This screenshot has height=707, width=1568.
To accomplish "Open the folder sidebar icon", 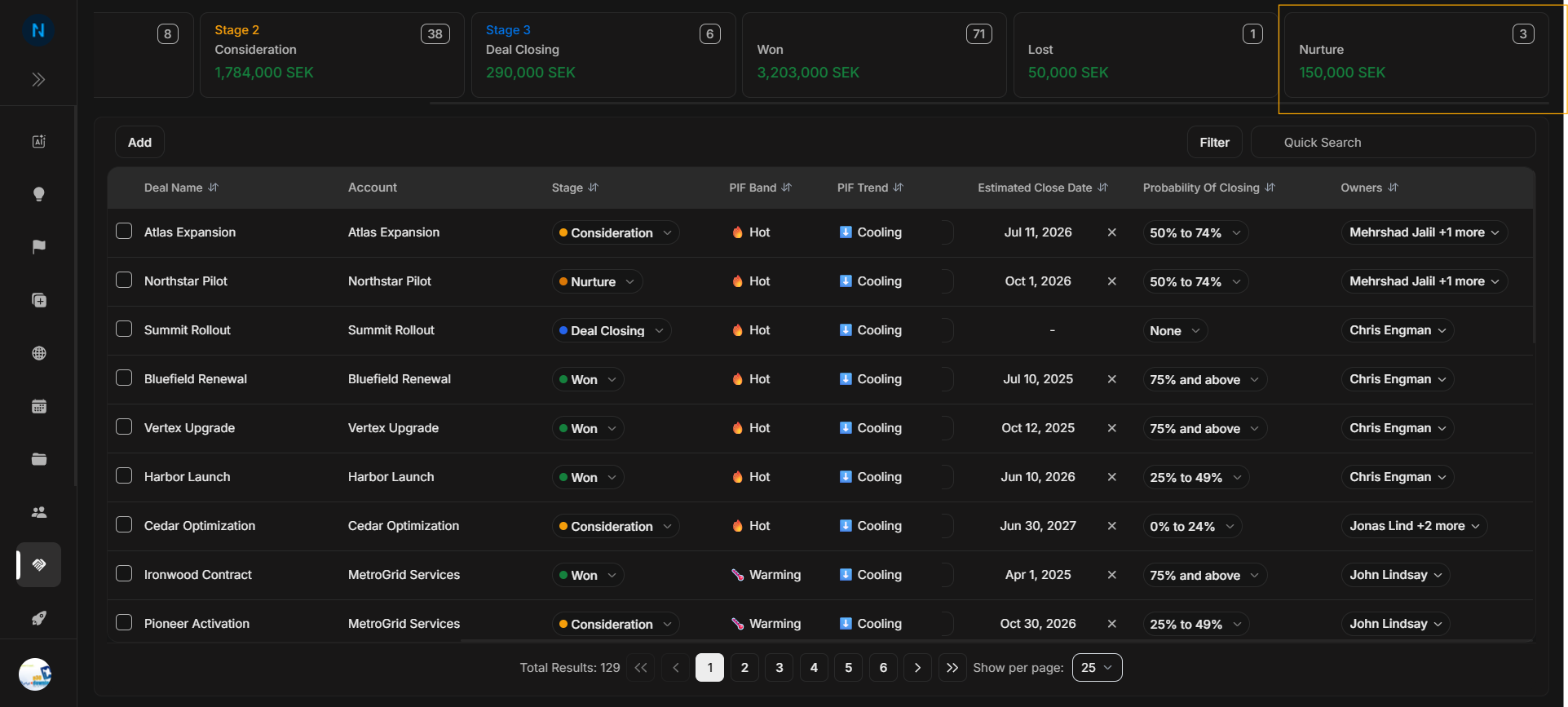I will click(x=38, y=459).
